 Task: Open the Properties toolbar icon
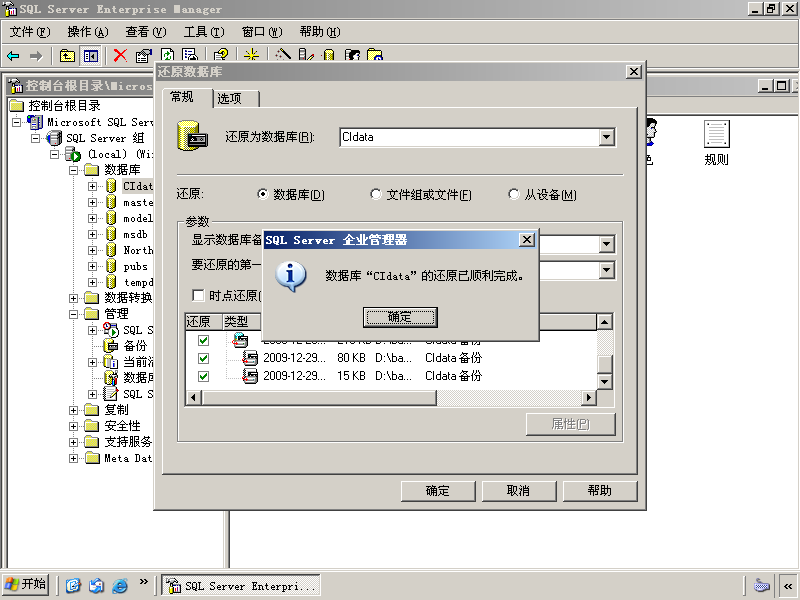point(143,56)
